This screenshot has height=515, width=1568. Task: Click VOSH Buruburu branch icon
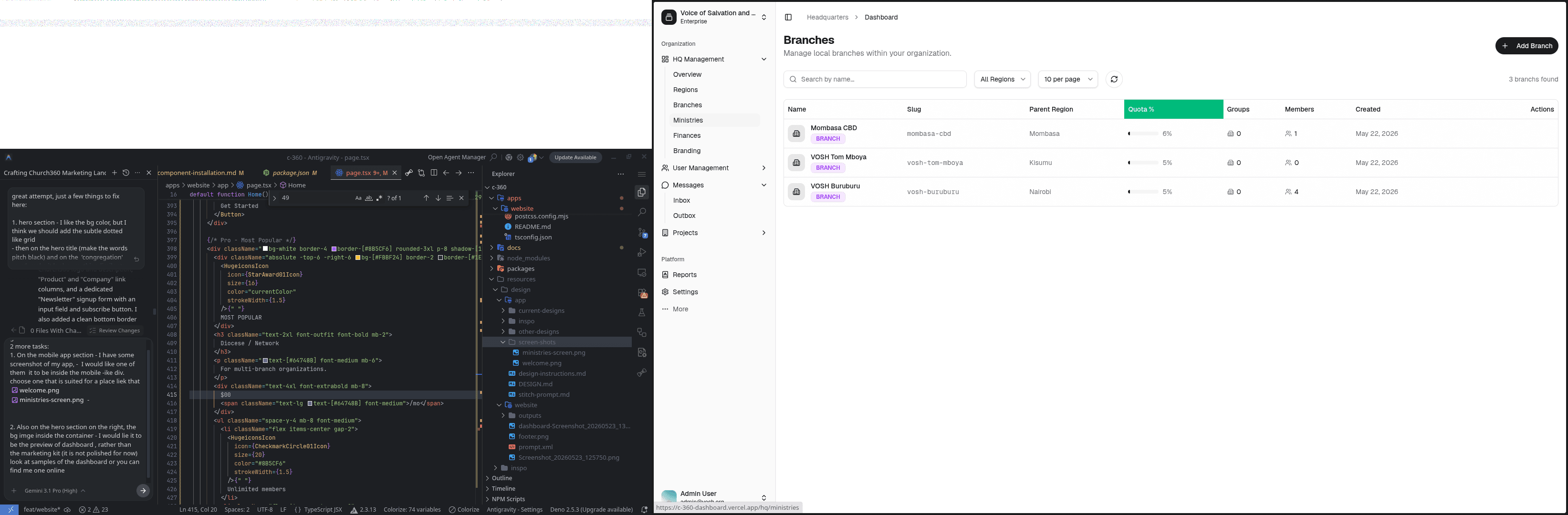[796, 192]
